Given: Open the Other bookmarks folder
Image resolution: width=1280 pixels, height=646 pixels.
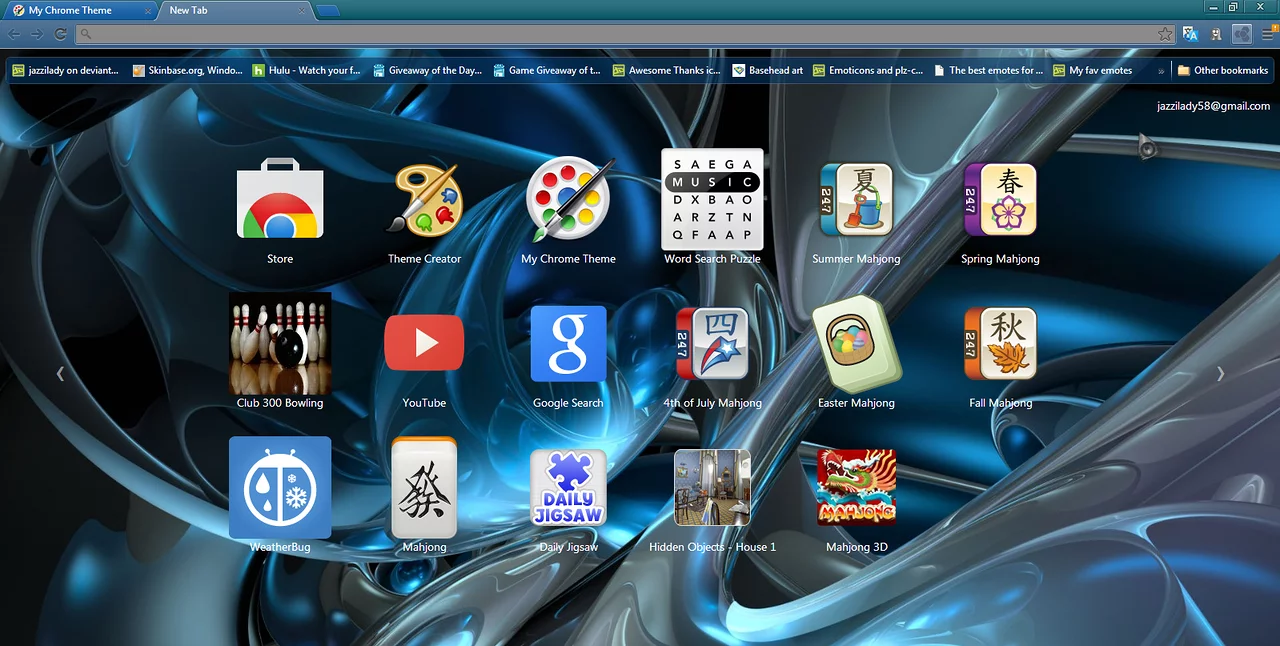Looking at the screenshot, I should coord(1222,71).
